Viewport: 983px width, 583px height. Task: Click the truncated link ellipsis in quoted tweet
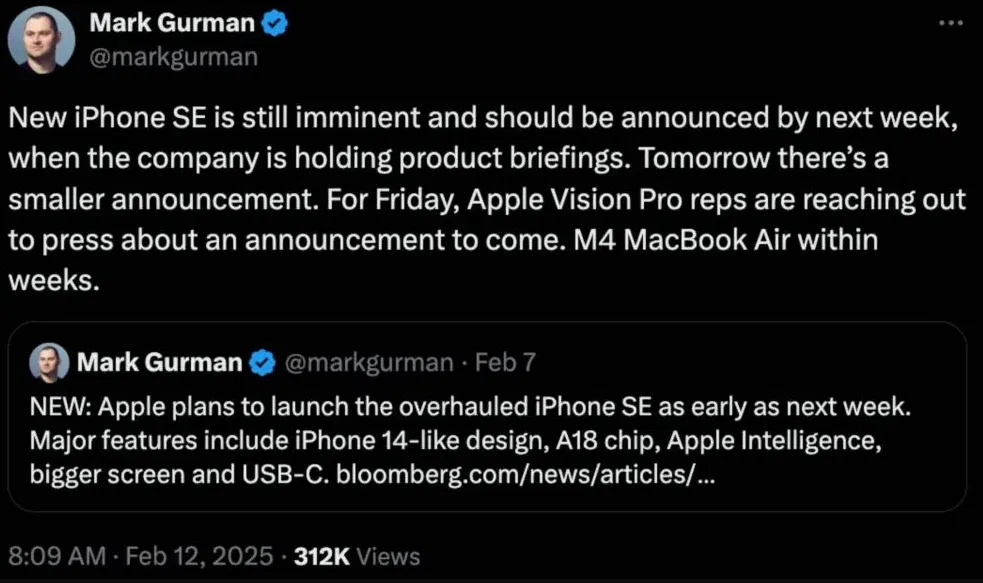tap(693, 474)
